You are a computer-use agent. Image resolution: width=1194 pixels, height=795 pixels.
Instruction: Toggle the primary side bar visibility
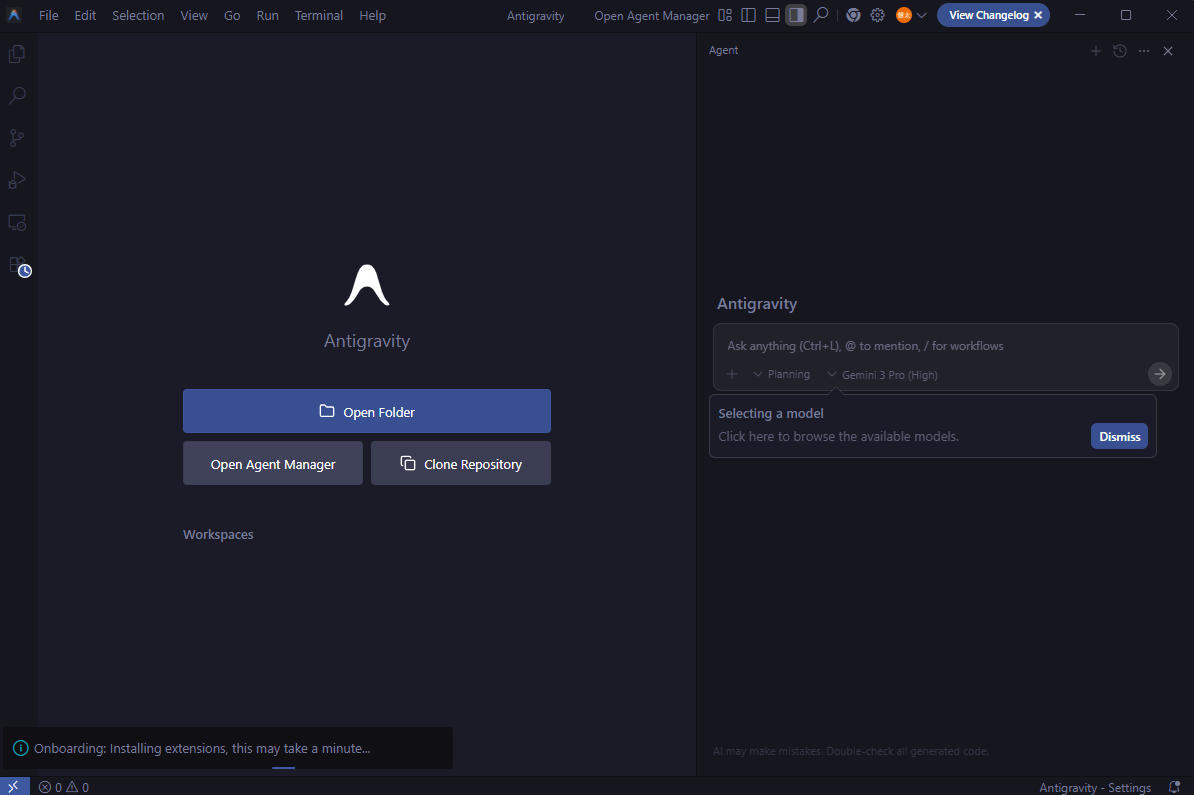pyautogui.click(x=748, y=15)
